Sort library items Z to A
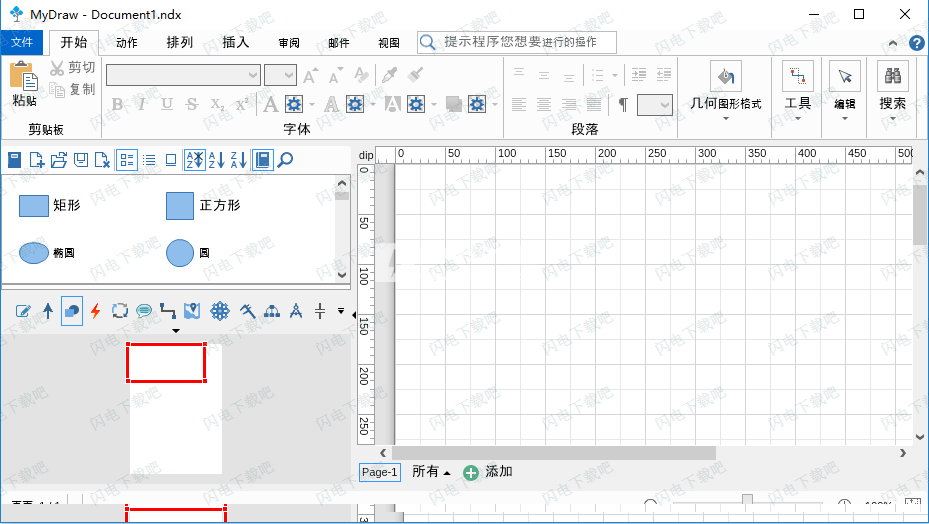Viewport: 929px width, 524px height. click(x=239, y=160)
